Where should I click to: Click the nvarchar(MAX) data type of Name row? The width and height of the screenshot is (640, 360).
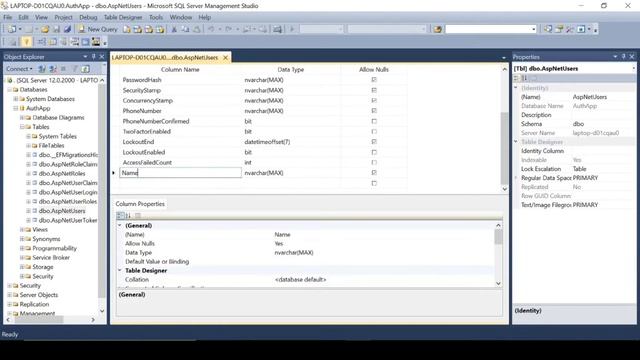[x=264, y=173]
